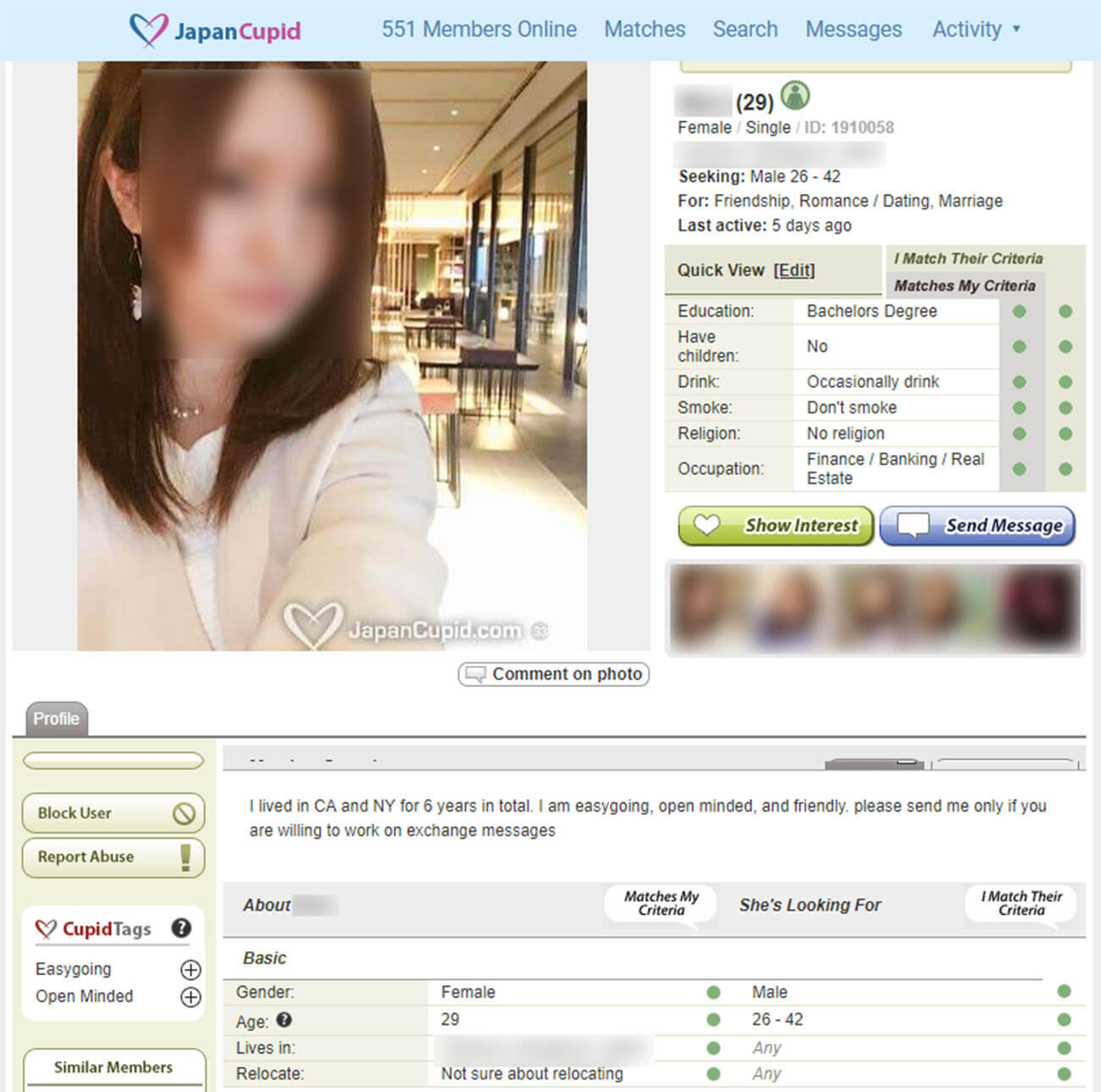Open the Activity dropdown menu
This screenshot has width=1101, height=1092.
tap(976, 30)
